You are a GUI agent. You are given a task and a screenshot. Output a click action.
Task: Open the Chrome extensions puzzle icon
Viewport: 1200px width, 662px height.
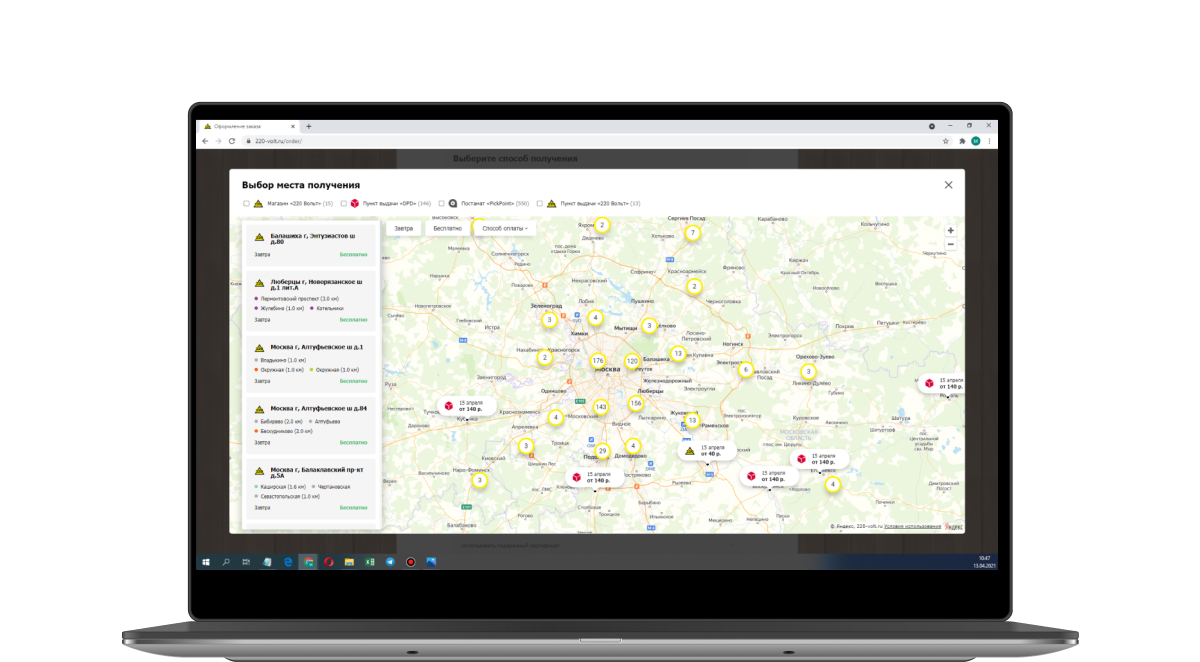point(962,141)
